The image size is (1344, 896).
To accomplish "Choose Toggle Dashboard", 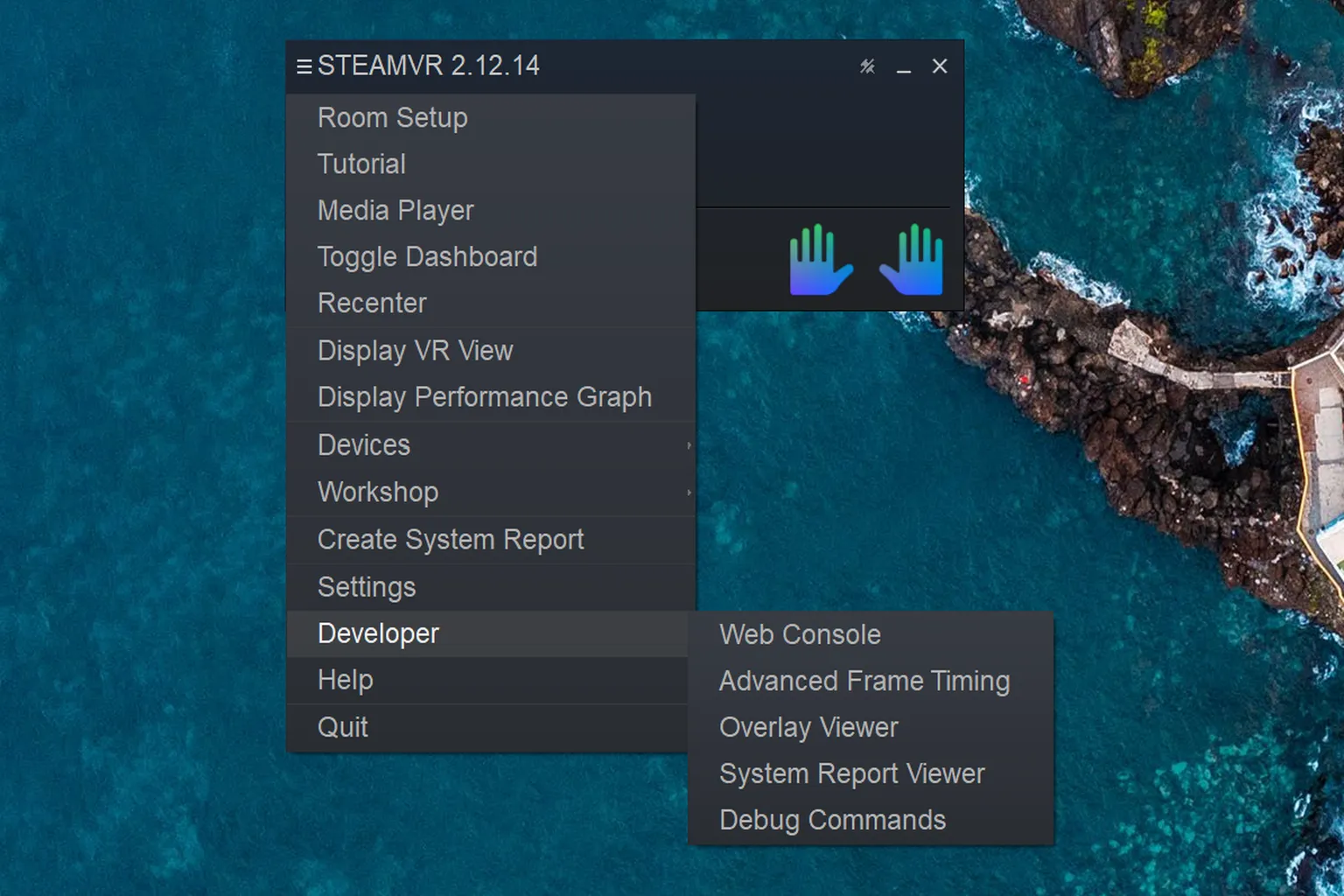I will (491, 256).
